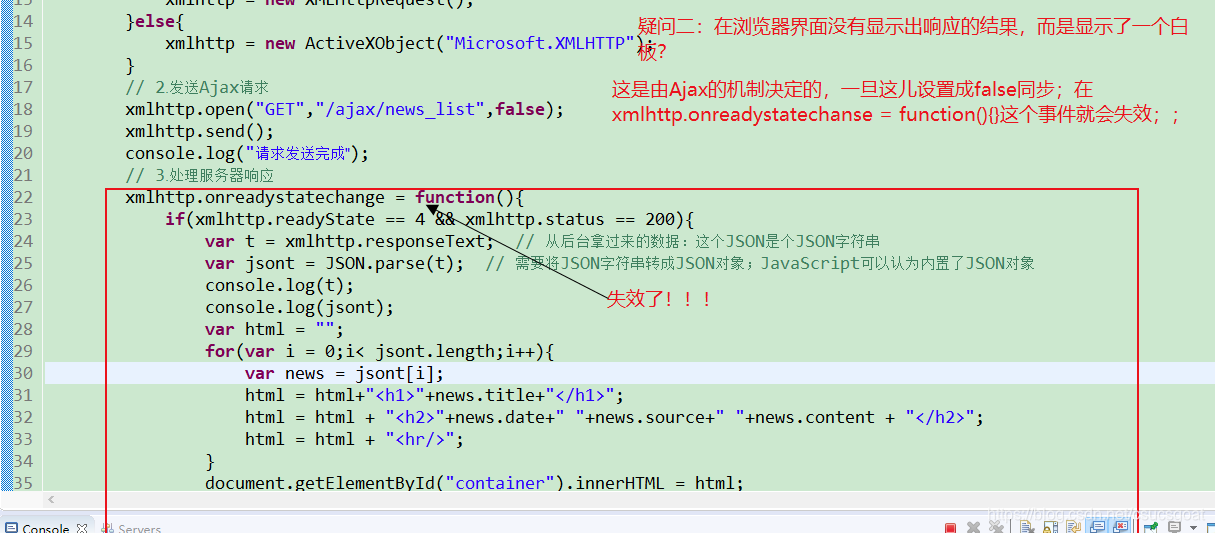
Task: Close the Console view tab
Action: pos(83,528)
